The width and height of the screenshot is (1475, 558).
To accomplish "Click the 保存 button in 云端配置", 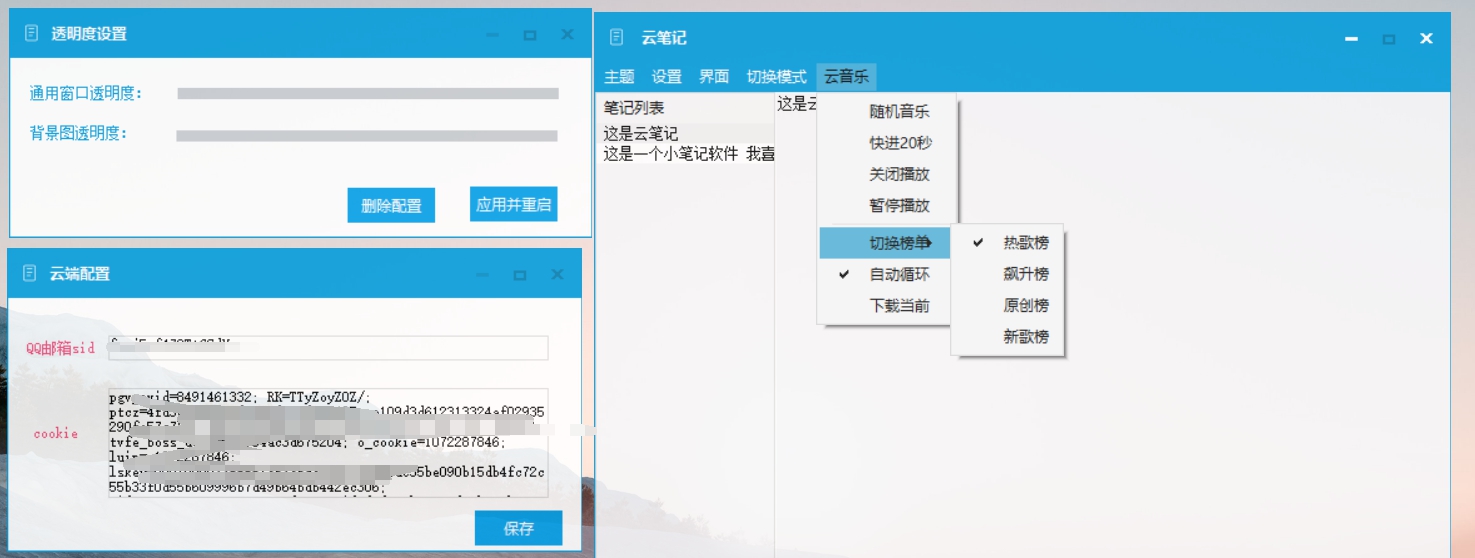I will (518, 529).
